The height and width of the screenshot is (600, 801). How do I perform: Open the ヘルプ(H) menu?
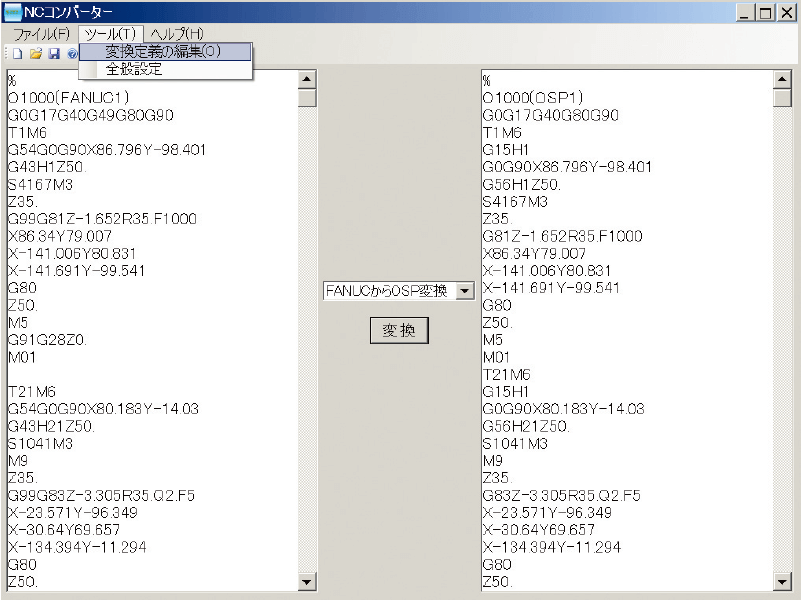tap(176, 31)
